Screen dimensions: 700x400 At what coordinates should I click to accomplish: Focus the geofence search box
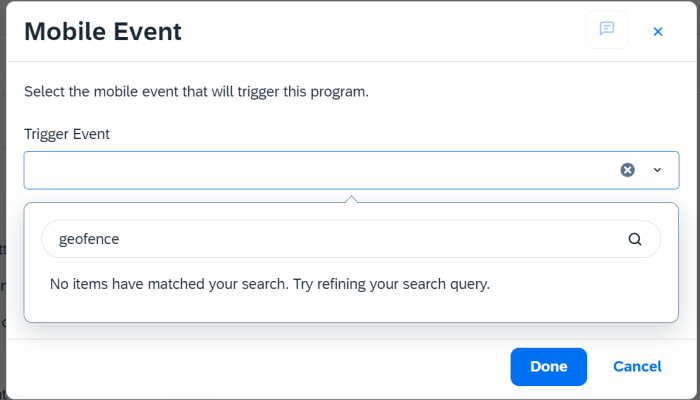[x=351, y=239]
